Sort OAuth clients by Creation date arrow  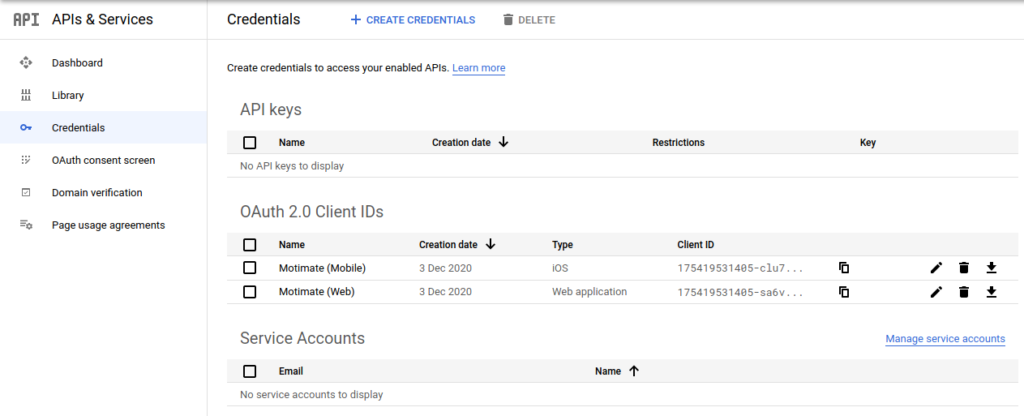490,244
